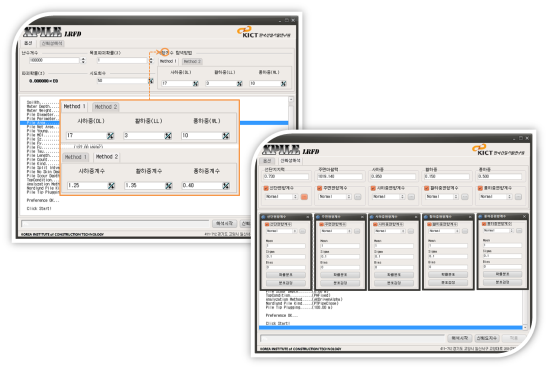Open the 옵션 tab in the left window
The height and width of the screenshot is (369, 548).
pyautogui.click(x=28, y=43)
